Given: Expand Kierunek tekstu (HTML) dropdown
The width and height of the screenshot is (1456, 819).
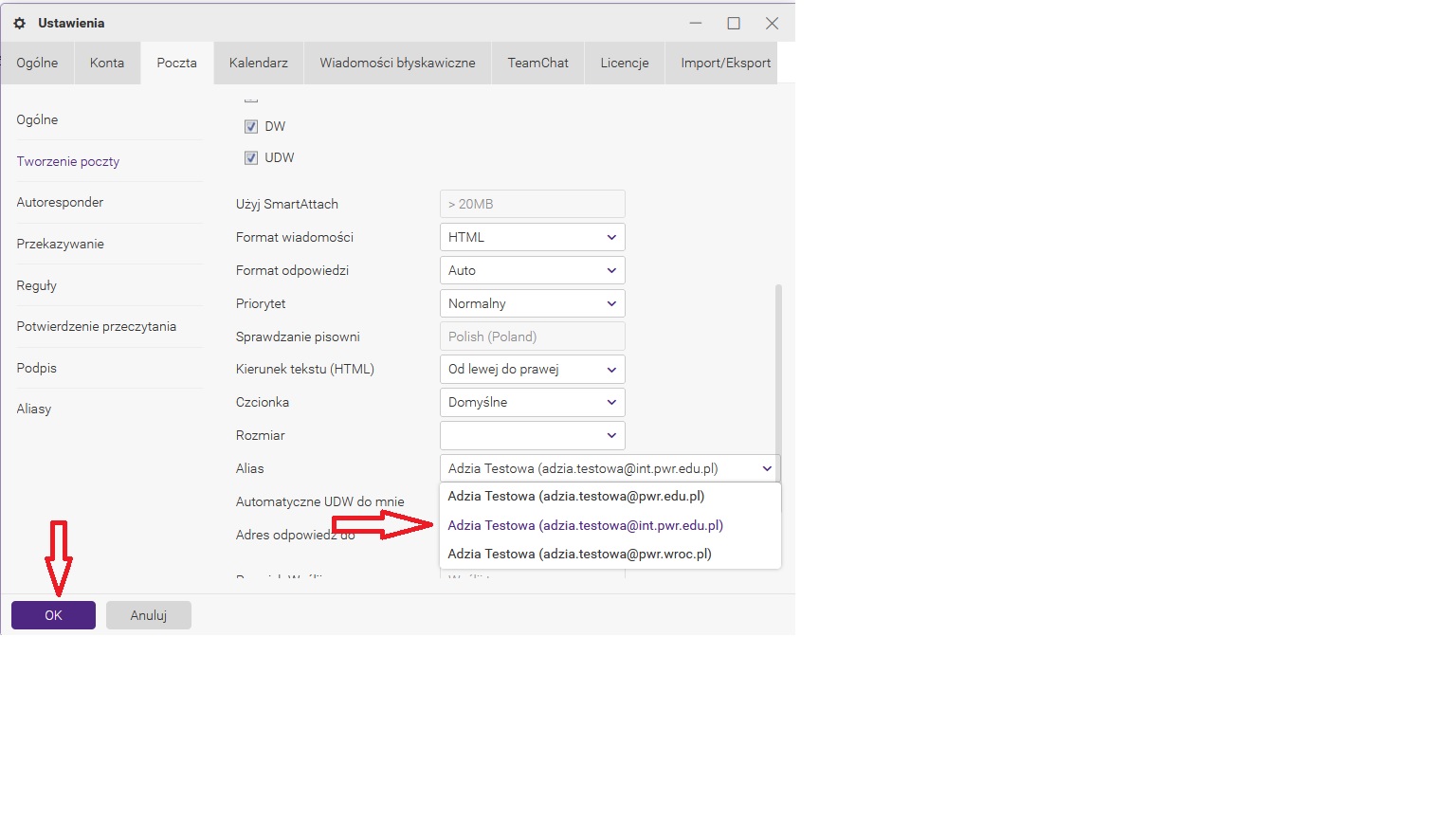Looking at the screenshot, I should pos(532,369).
